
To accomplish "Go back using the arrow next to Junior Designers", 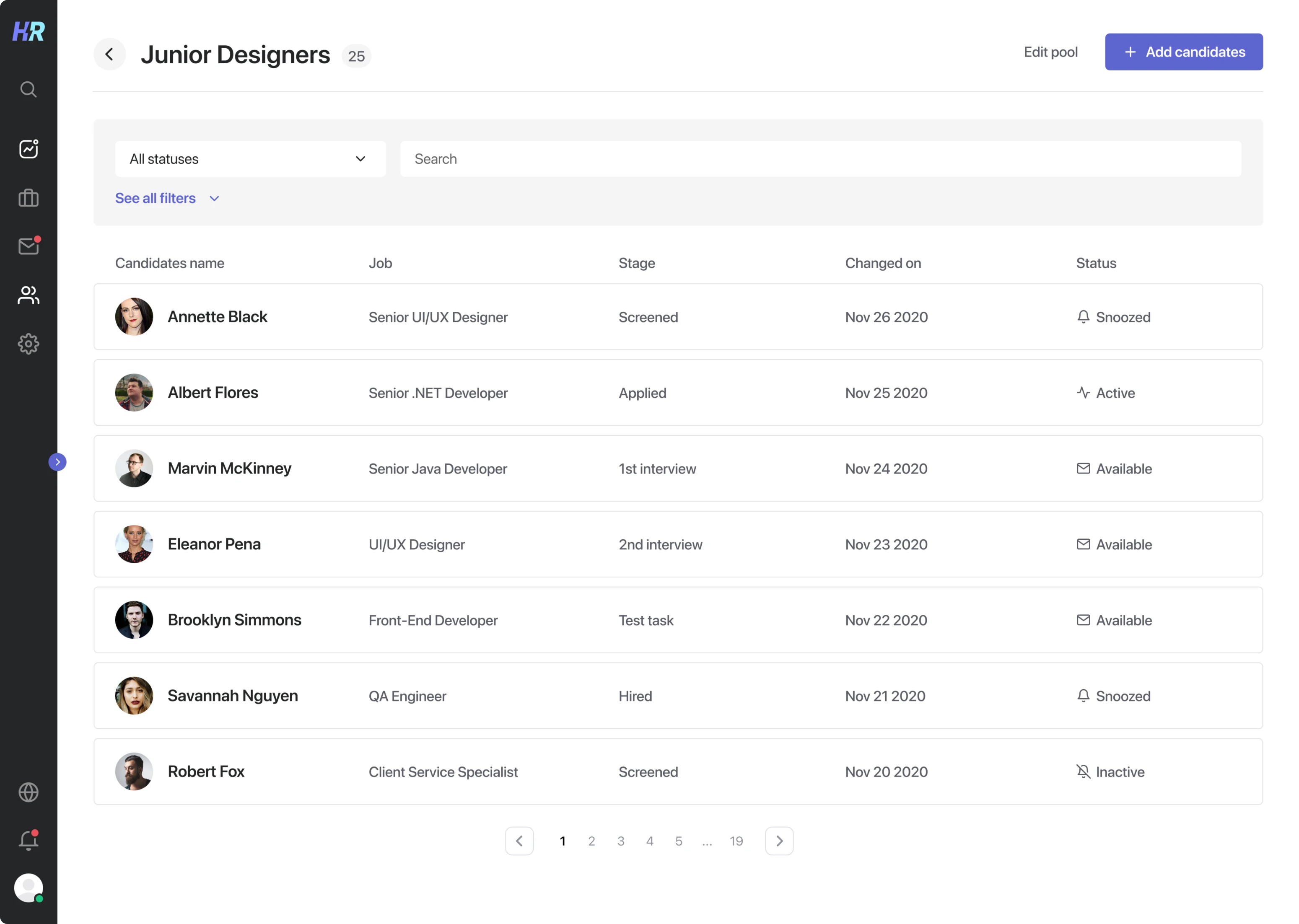I will (110, 54).
